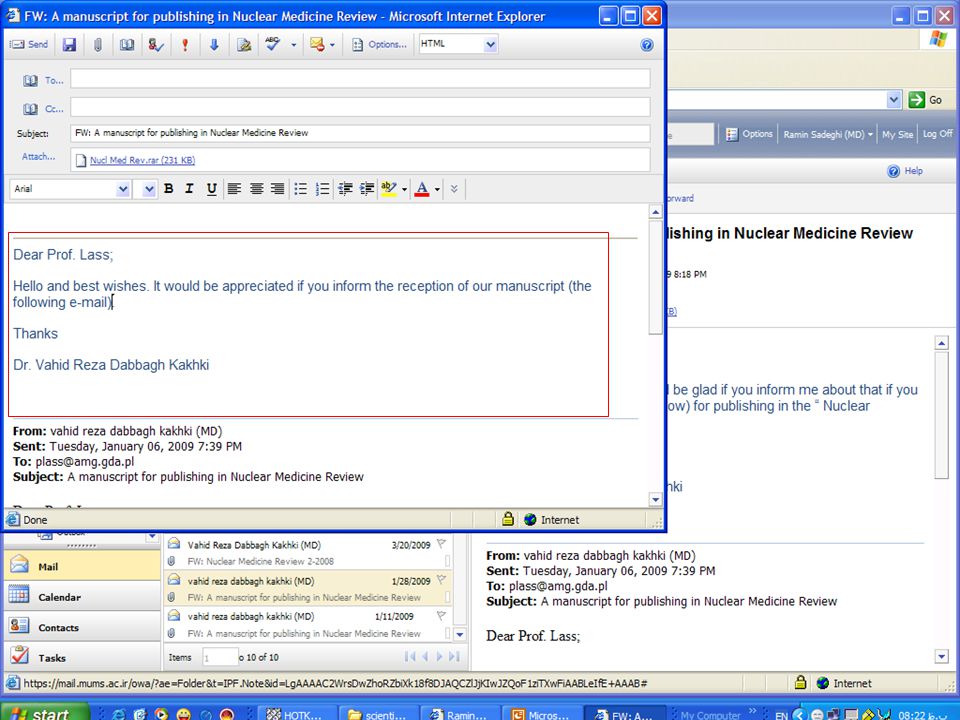Viewport: 960px width, 720px height.
Task: Open the 1/11/2009 manuscript message
Action: (x=309, y=624)
